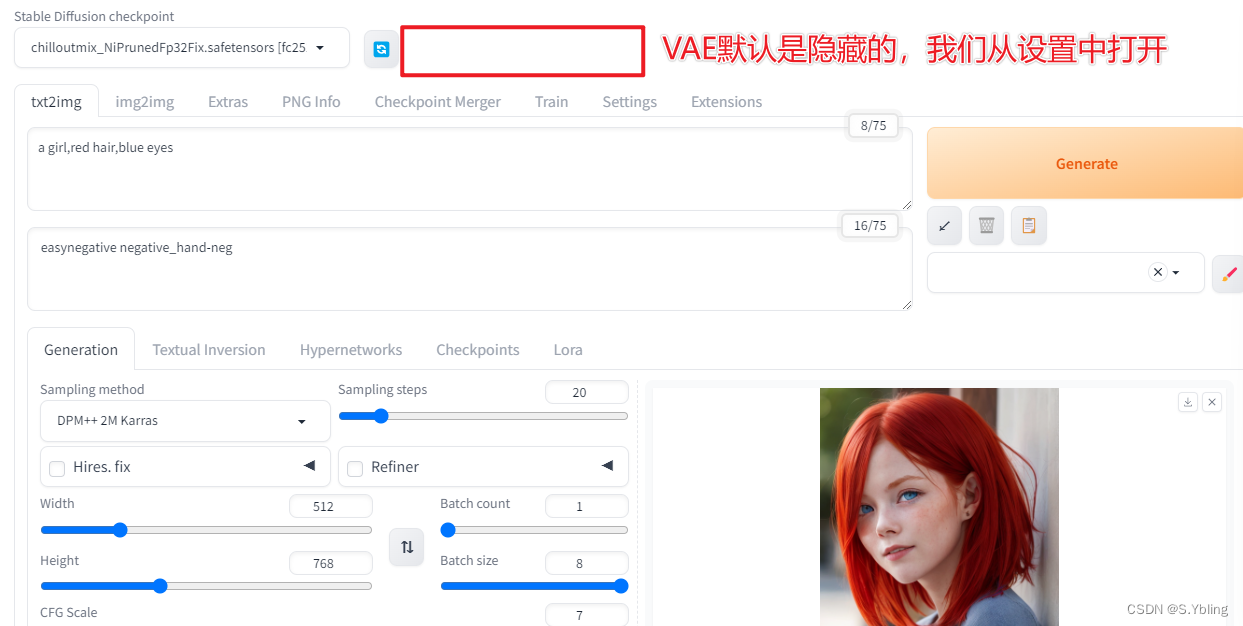The image size is (1243, 626).
Task: Switch to the img2img tab
Action: [144, 101]
